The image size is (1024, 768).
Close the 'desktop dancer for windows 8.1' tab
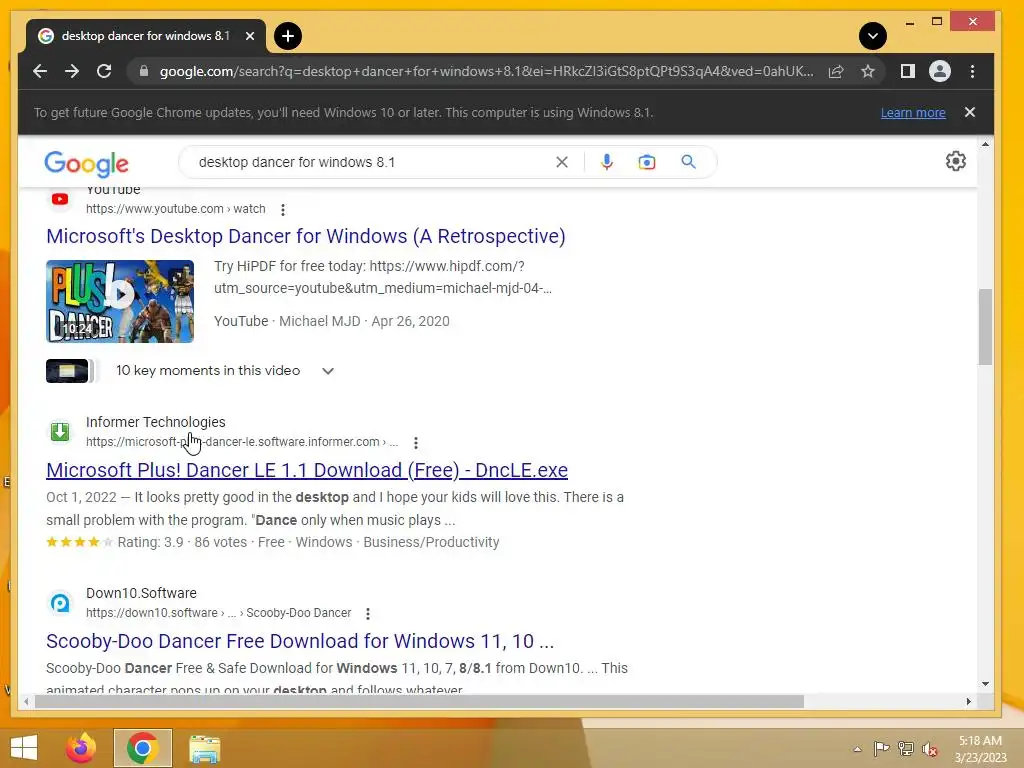tap(249, 36)
